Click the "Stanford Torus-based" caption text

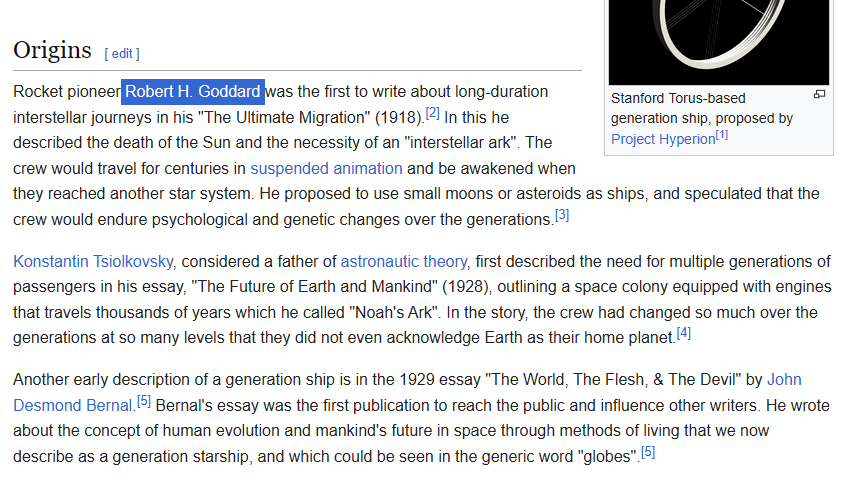click(678, 99)
